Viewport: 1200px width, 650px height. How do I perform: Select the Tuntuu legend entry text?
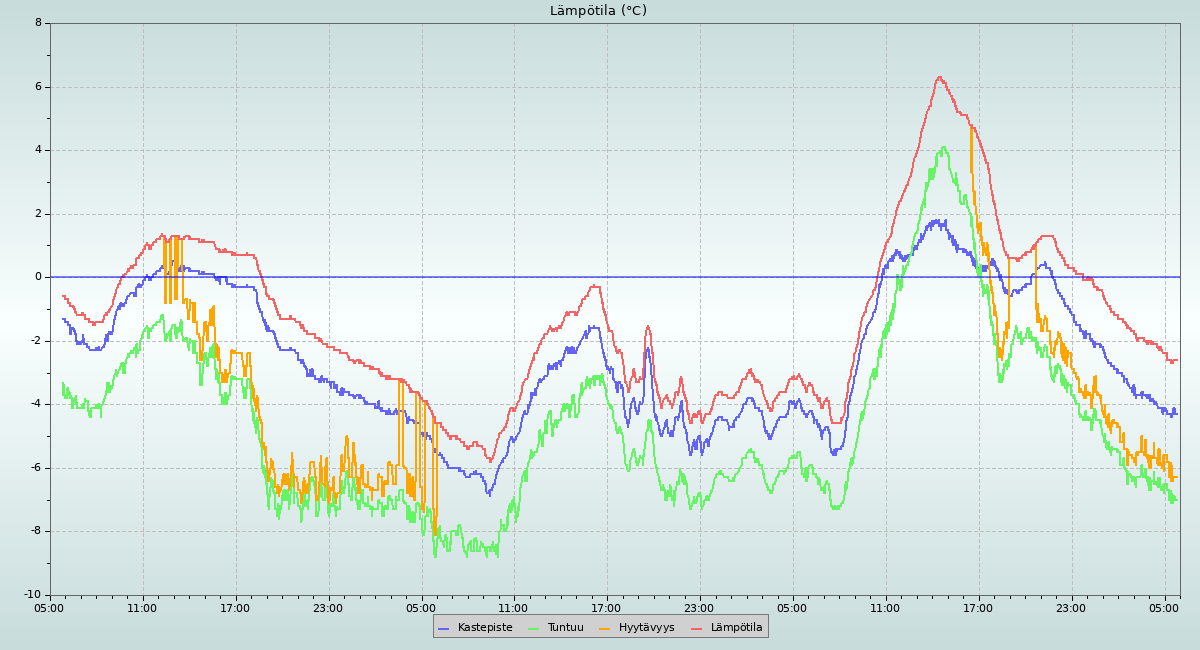point(565,628)
